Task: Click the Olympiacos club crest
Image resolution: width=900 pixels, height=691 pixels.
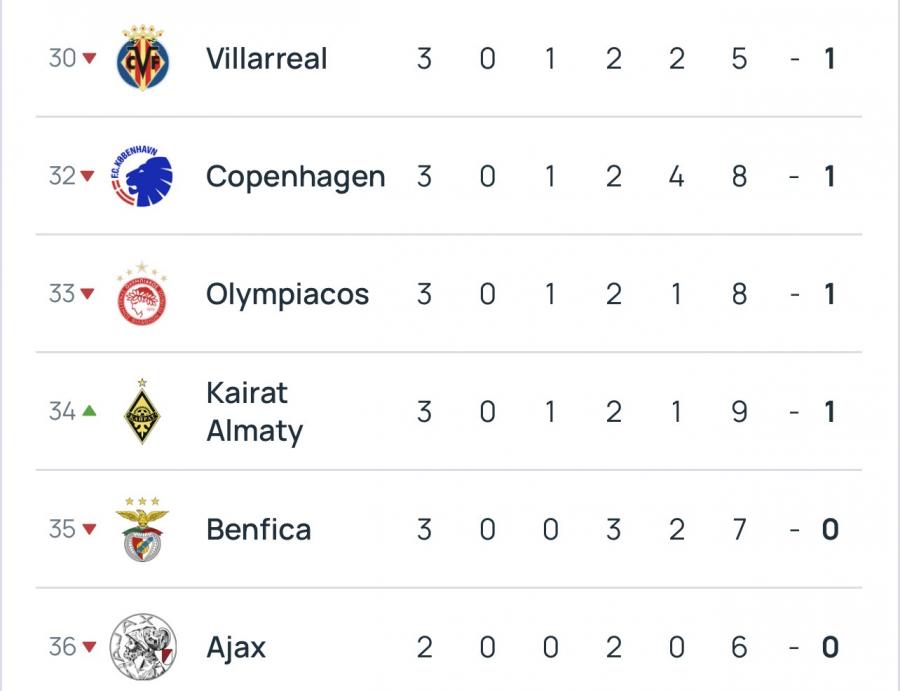Action: tap(142, 295)
